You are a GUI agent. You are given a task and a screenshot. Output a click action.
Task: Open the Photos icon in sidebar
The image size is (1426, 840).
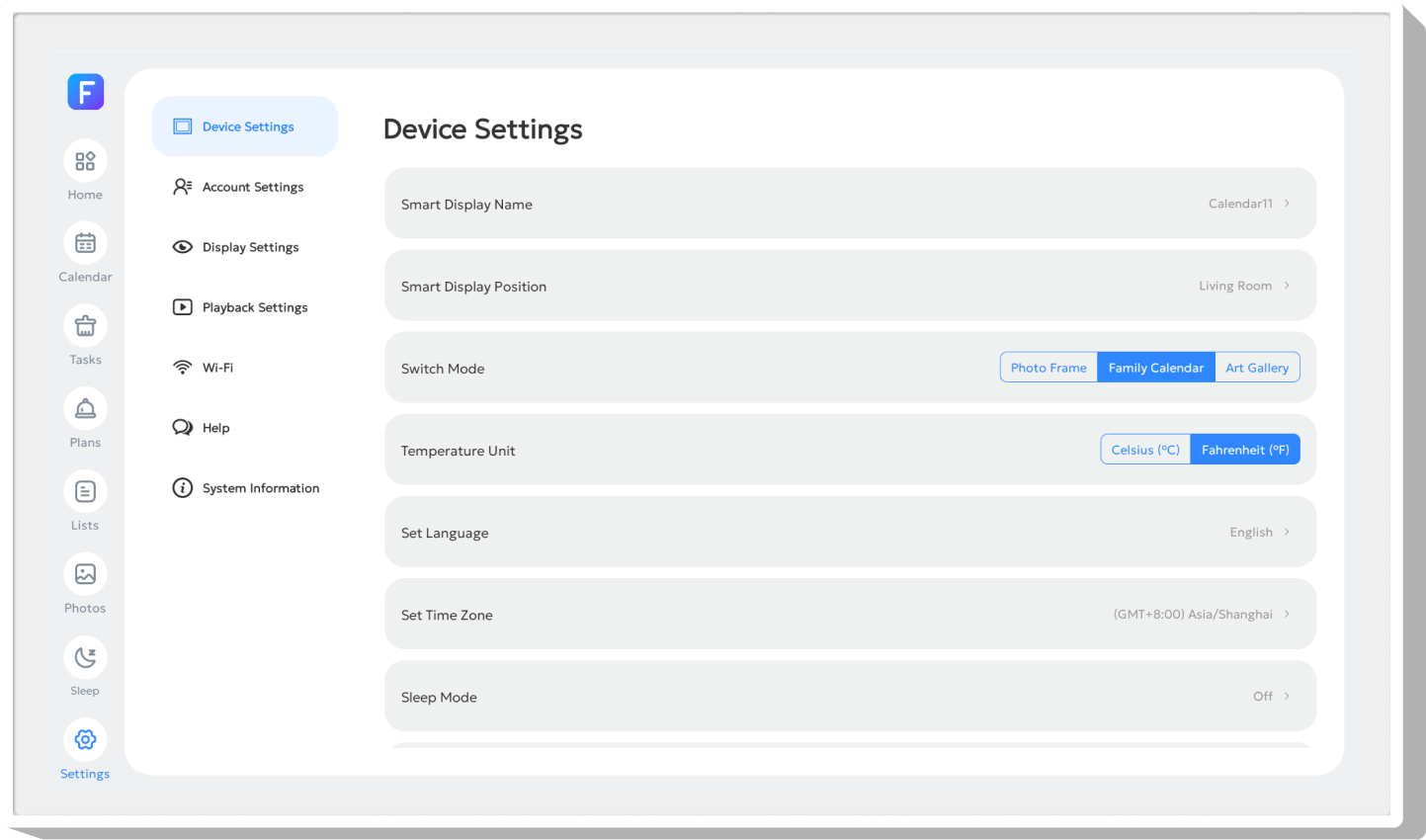tap(85, 574)
